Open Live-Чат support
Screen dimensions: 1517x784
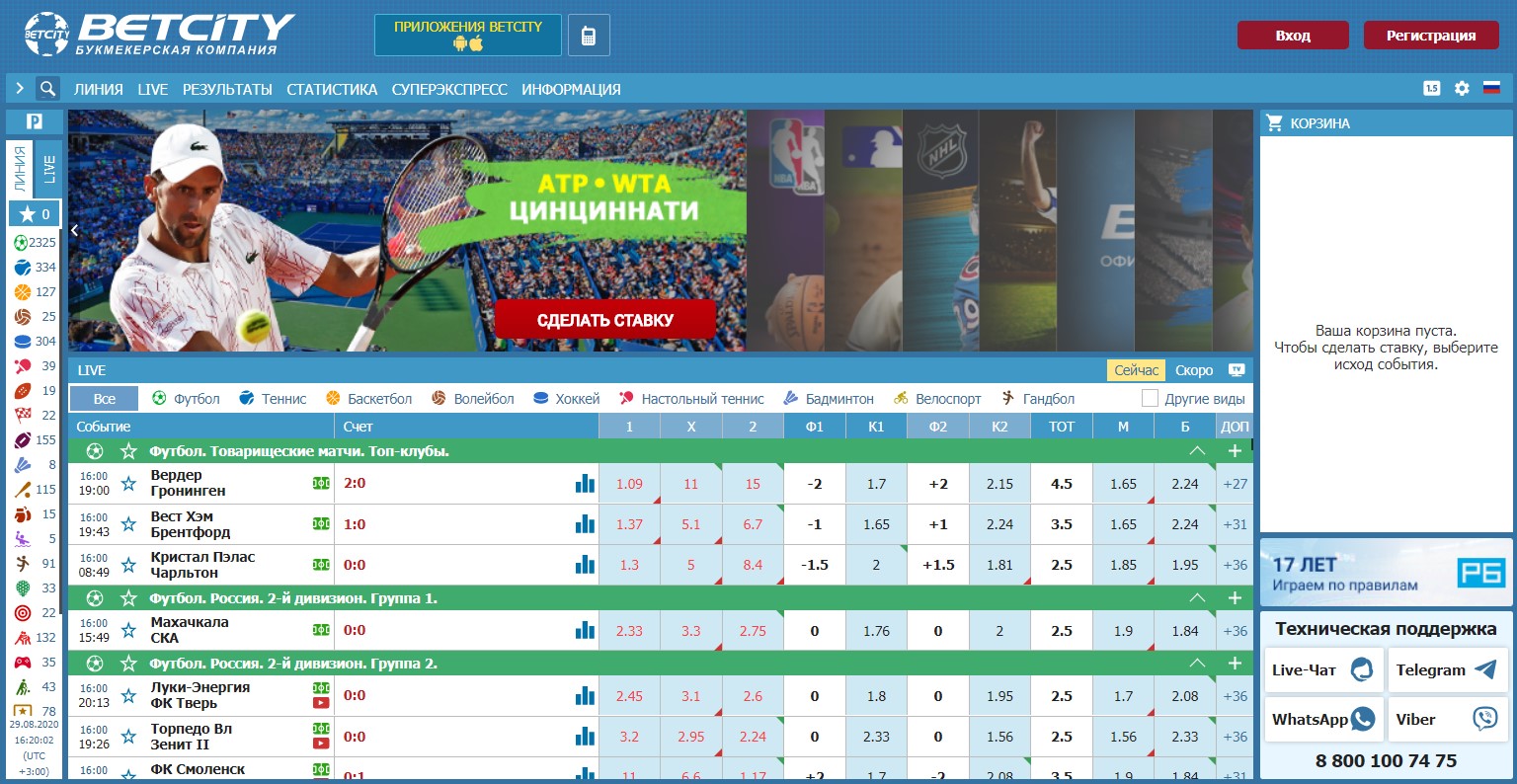(x=1323, y=670)
